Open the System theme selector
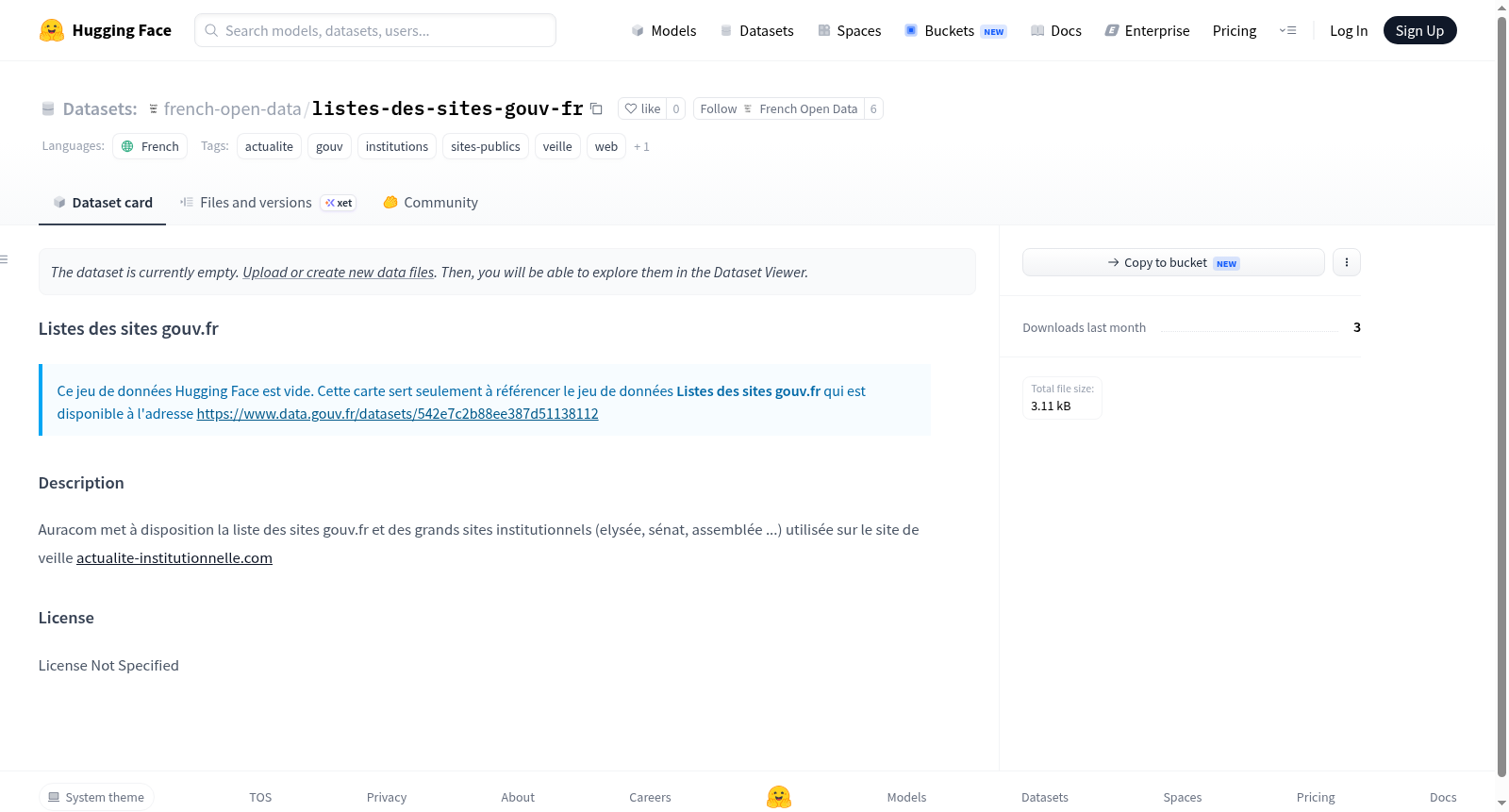 pyautogui.click(x=96, y=797)
